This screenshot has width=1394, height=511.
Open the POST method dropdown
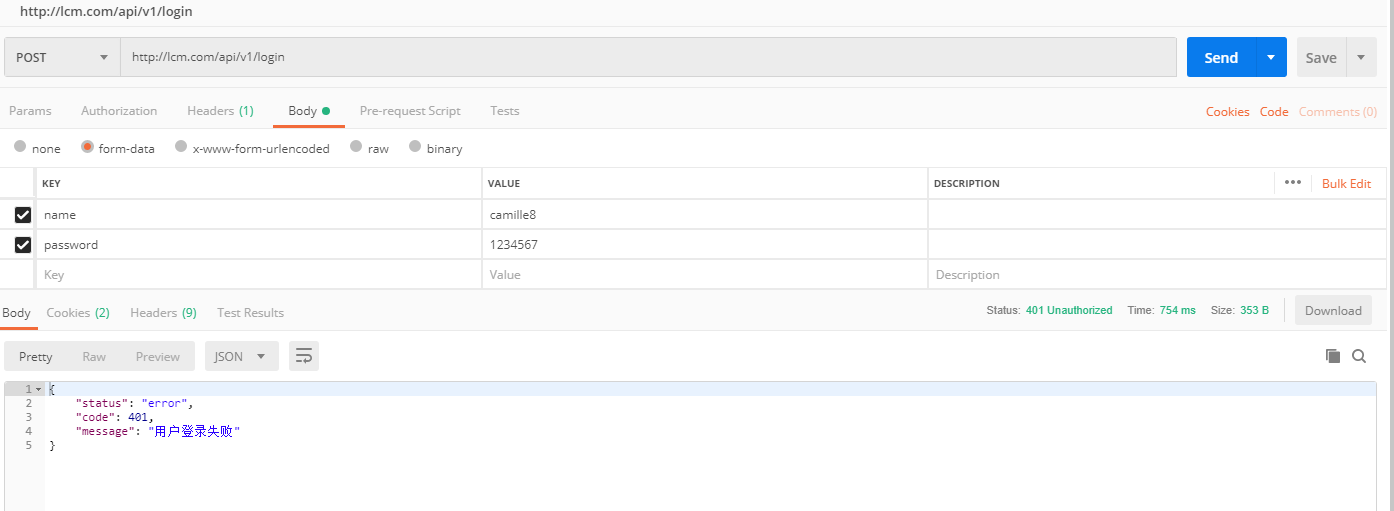[x=62, y=58]
